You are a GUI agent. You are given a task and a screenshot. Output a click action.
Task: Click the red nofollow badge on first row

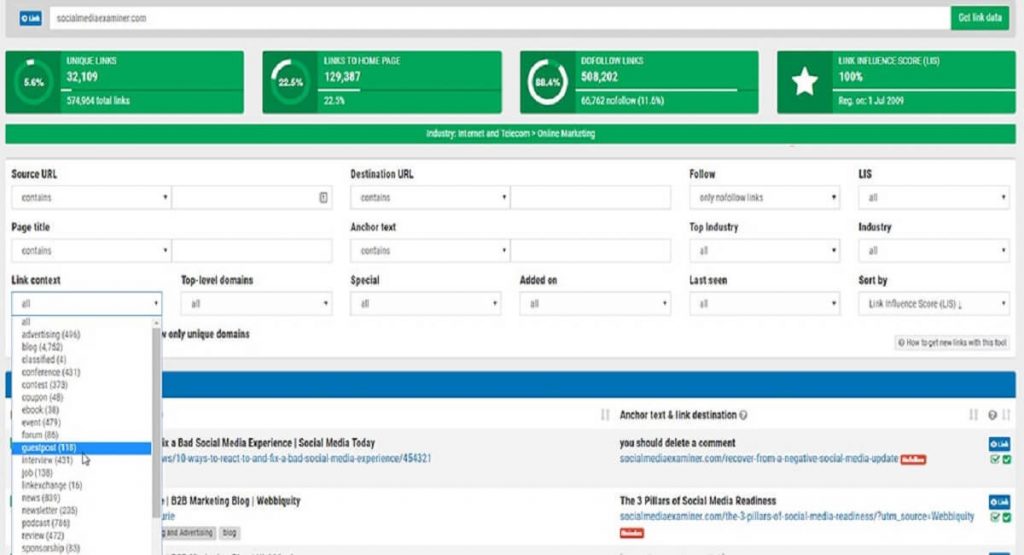[913, 460]
